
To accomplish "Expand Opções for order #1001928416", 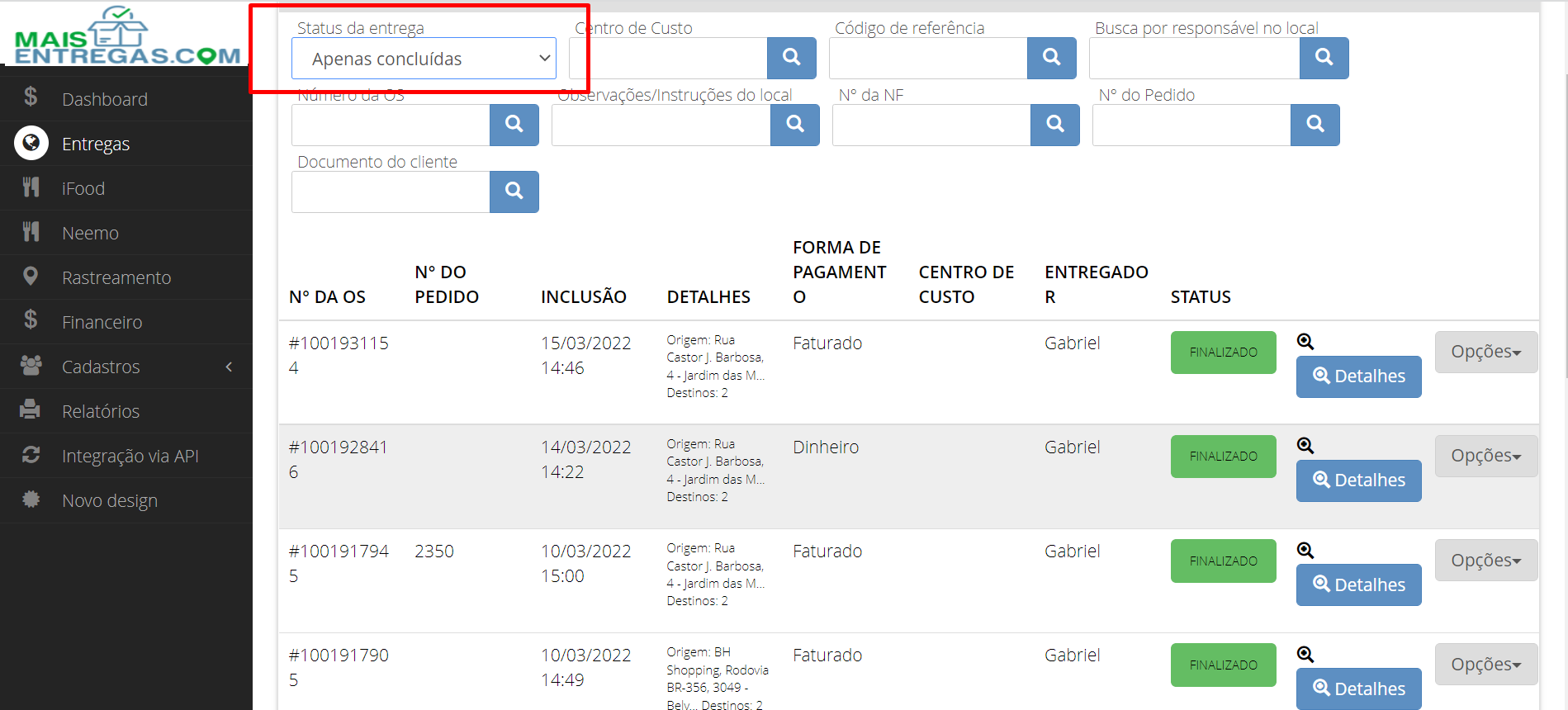I will point(1486,456).
